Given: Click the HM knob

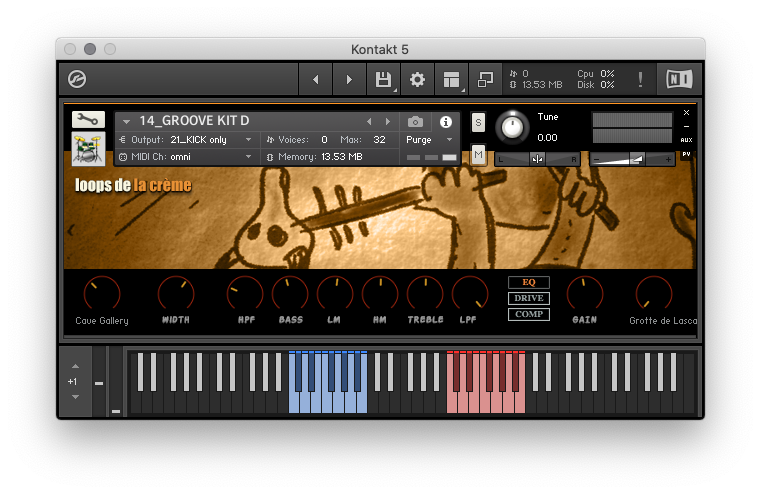Looking at the screenshot, I should click(380, 294).
